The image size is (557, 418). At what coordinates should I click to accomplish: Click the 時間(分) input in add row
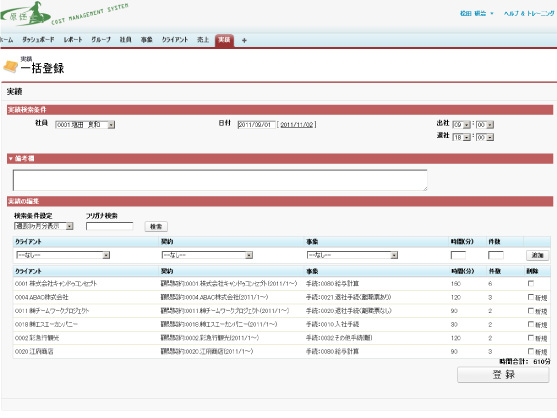(458, 255)
